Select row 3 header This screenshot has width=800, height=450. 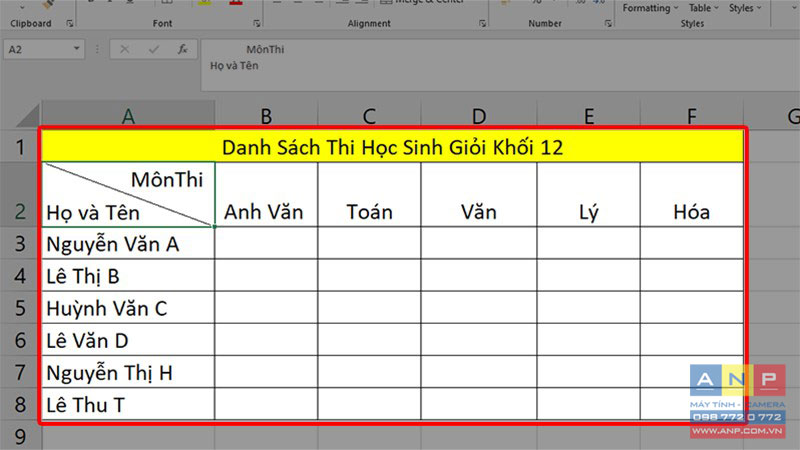click(x=20, y=243)
